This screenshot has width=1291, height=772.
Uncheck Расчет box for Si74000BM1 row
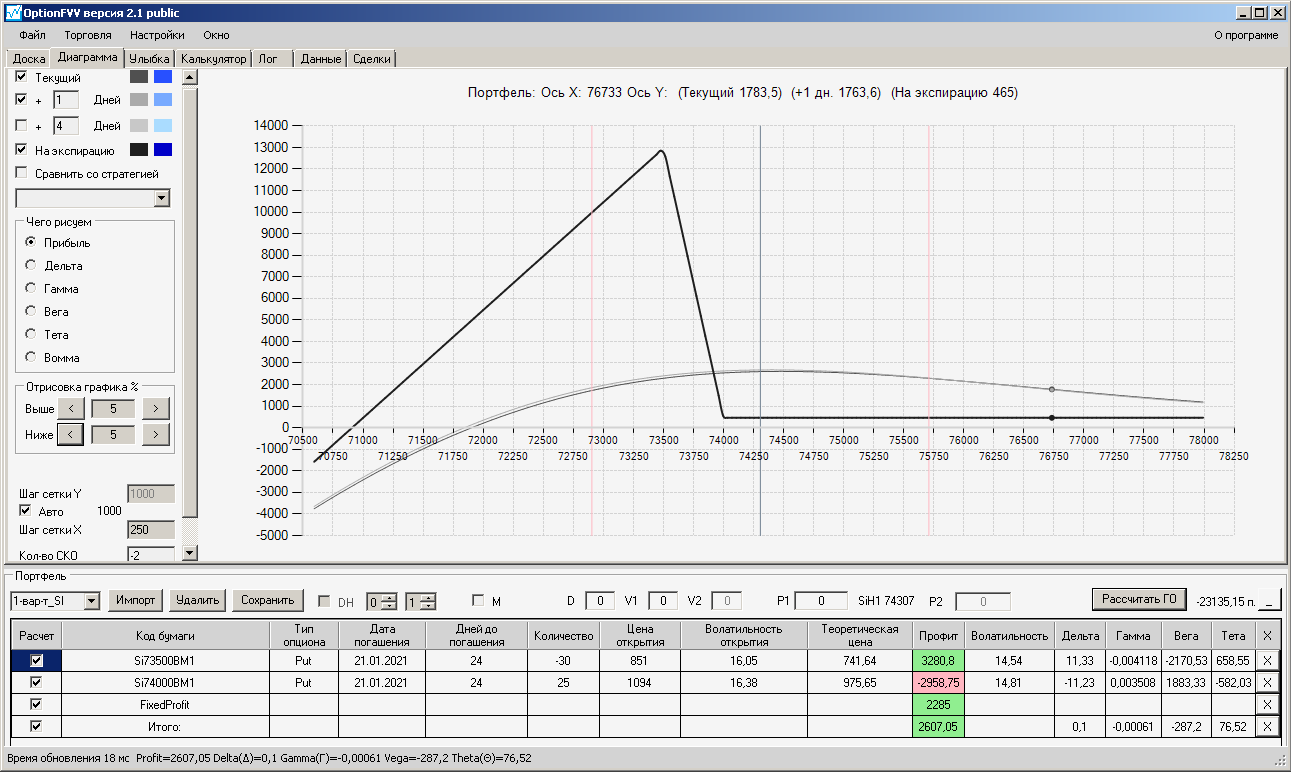coord(37,682)
